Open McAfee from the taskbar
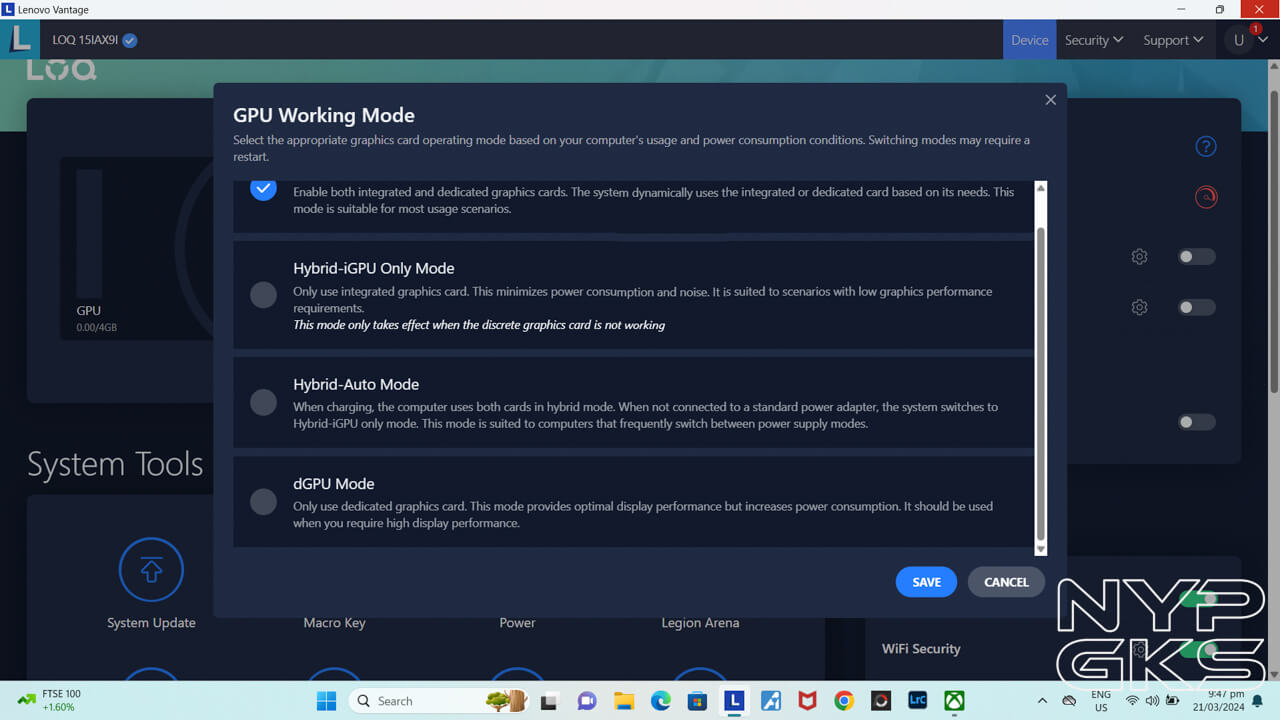This screenshot has height=720, width=1280. point(807,701)
